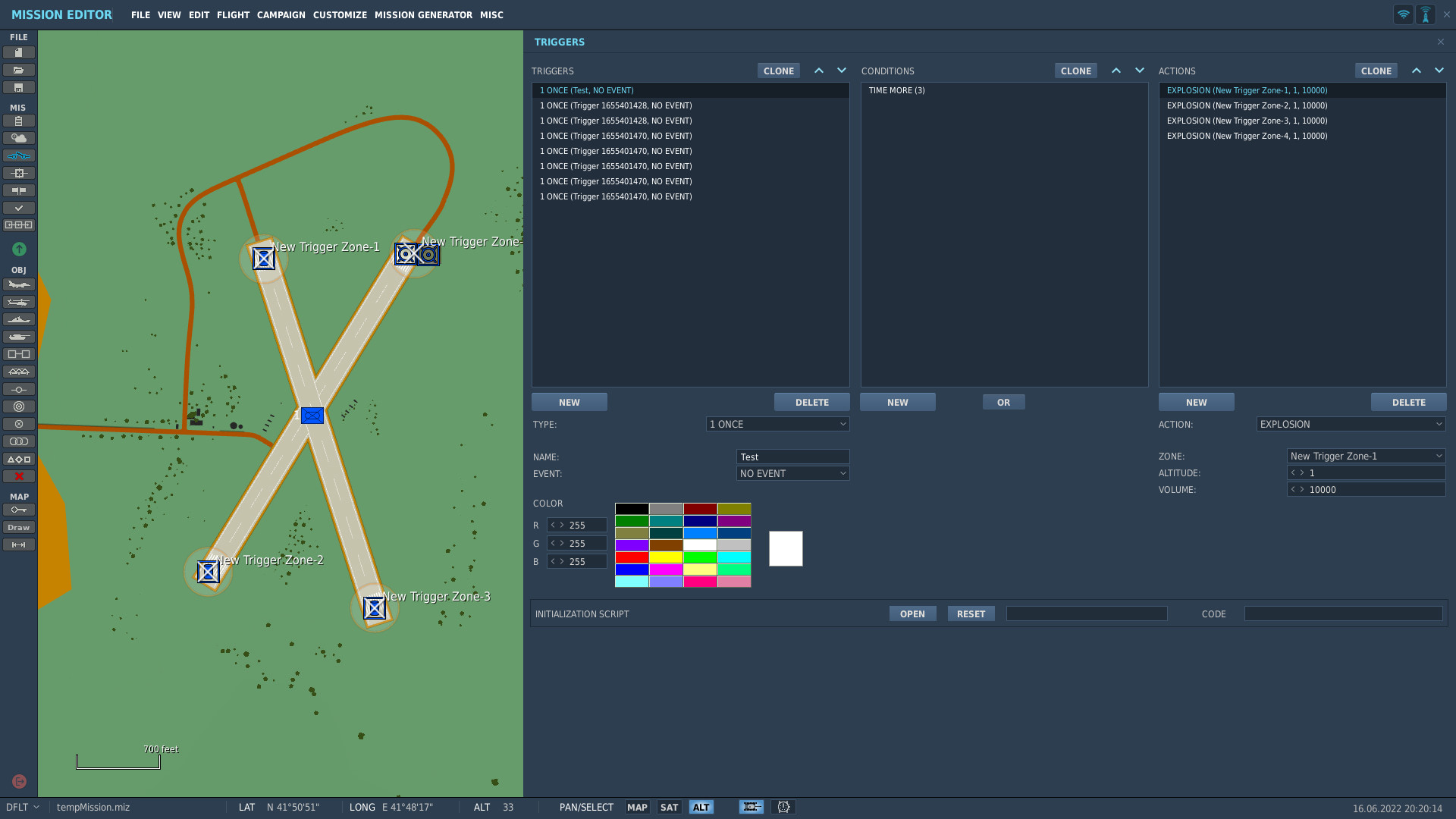1456x819 pixels.
Task: Click the green fly mission arrow icon
Action: coord(19,249)
